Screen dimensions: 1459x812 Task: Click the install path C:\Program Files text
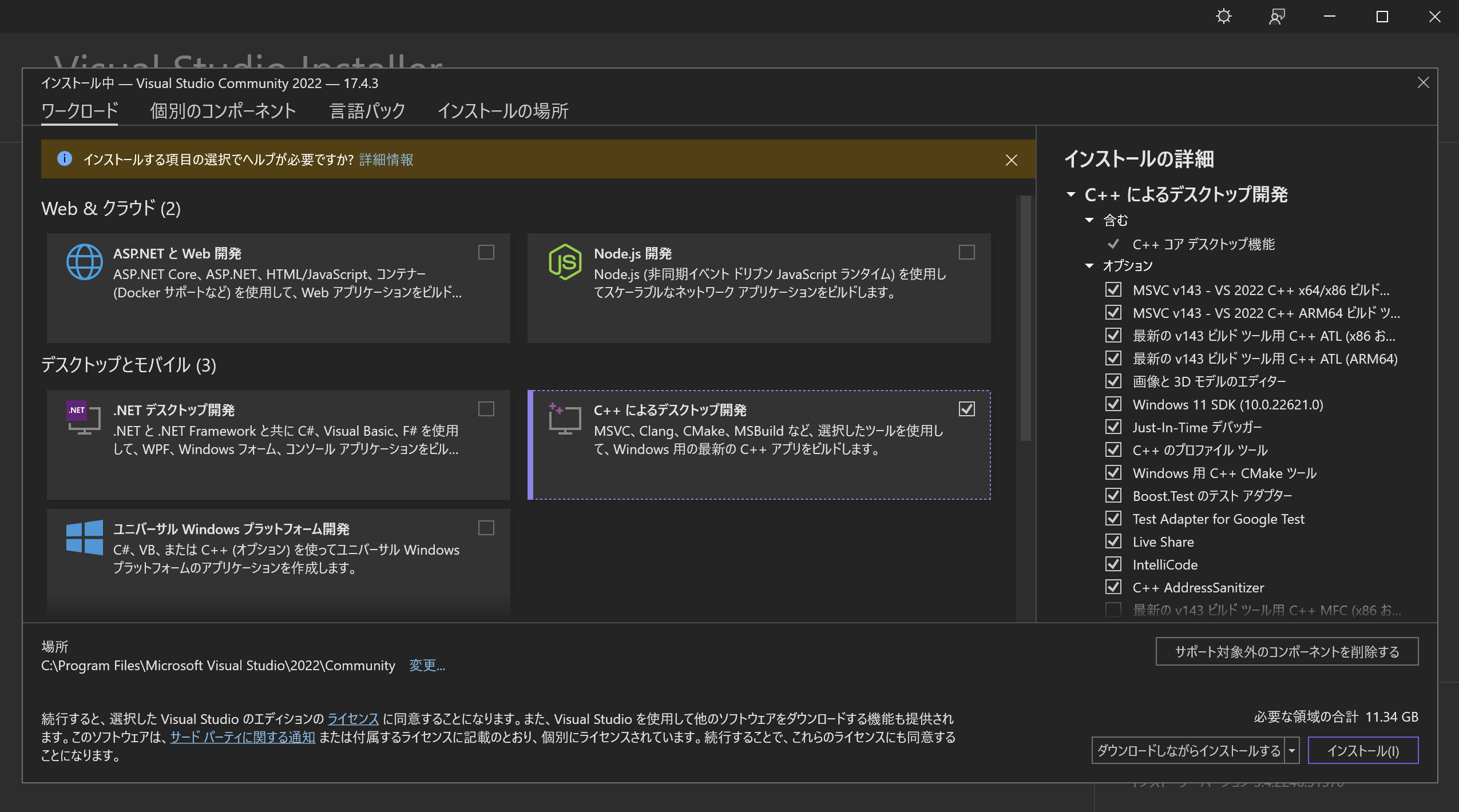(218, 666)
